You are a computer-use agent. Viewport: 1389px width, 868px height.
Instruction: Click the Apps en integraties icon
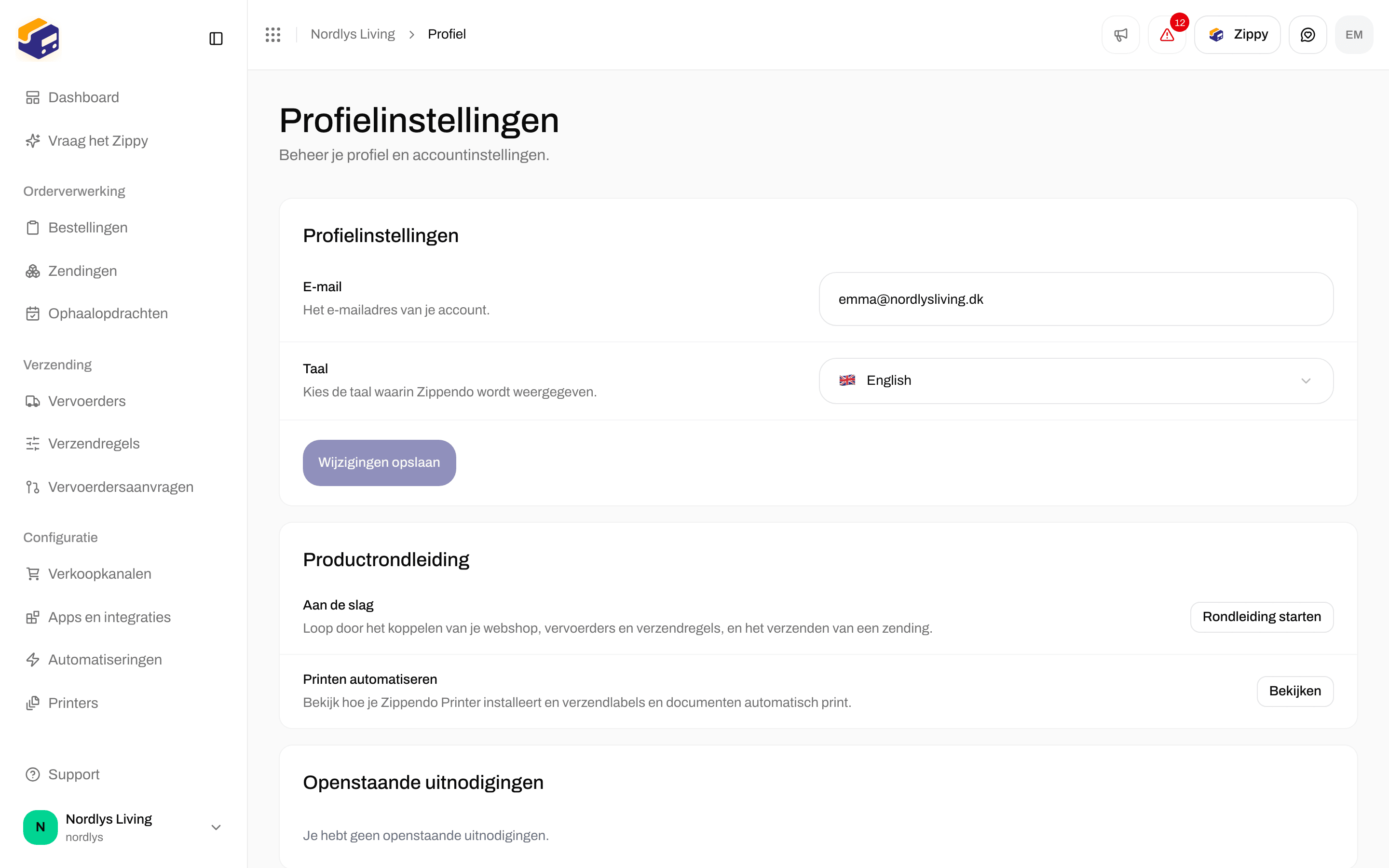pyautogui.click(x=33, y=617)
